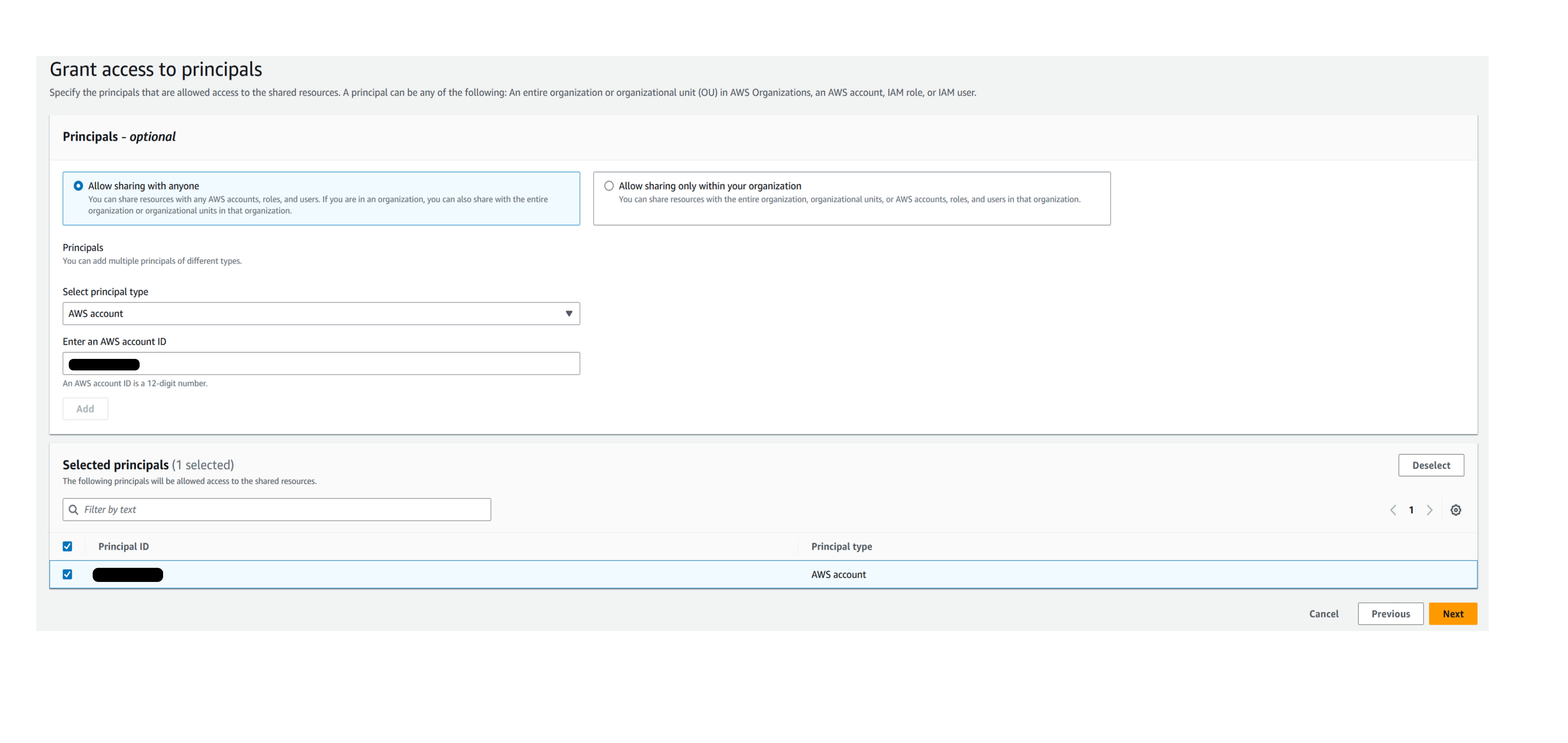Click the previous page chevron arrow
The width and height of the screenshot is (1568, 743).
point(1392,510)
